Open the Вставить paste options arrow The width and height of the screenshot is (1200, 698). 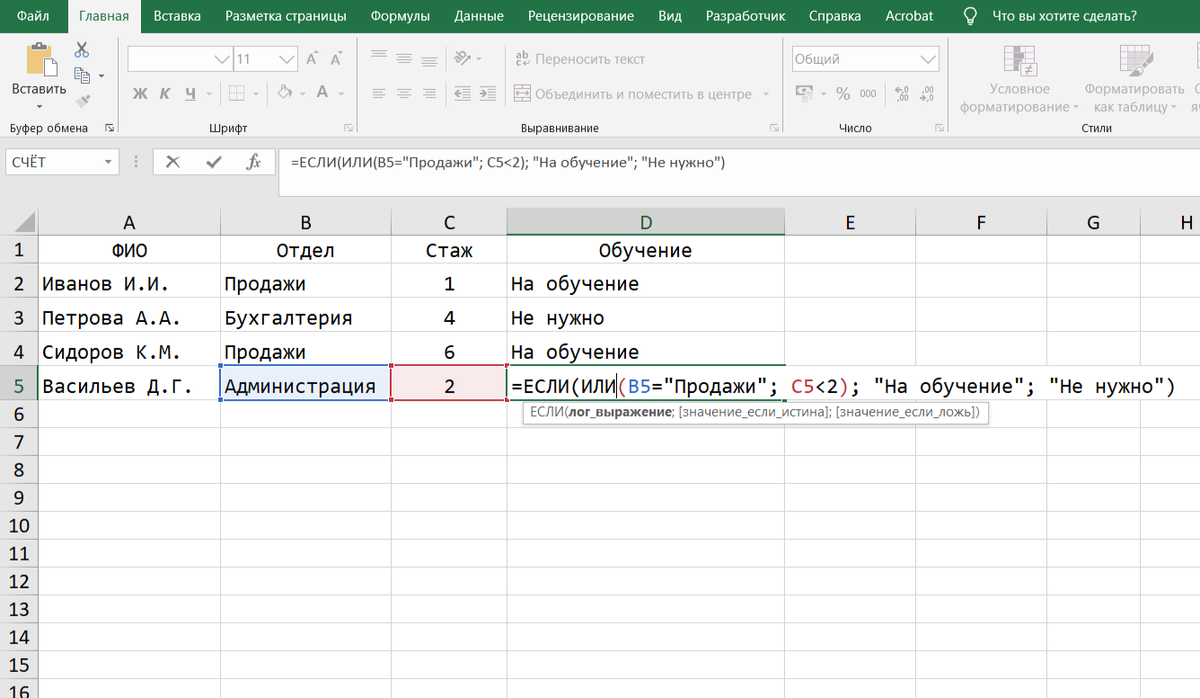tap(39, 107)
